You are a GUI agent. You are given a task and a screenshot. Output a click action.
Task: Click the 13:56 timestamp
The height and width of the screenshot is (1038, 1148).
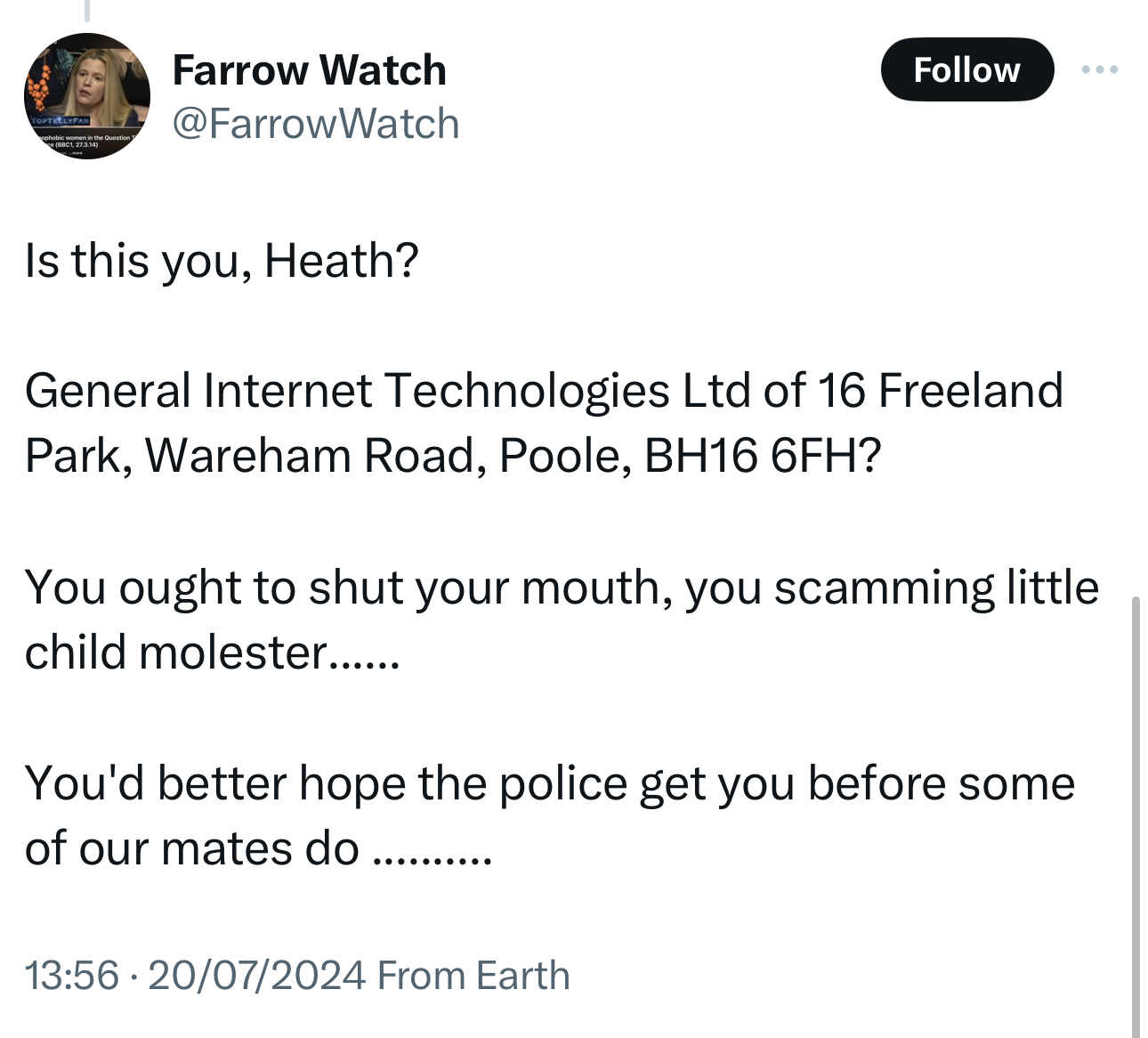[x=71, y=975]
